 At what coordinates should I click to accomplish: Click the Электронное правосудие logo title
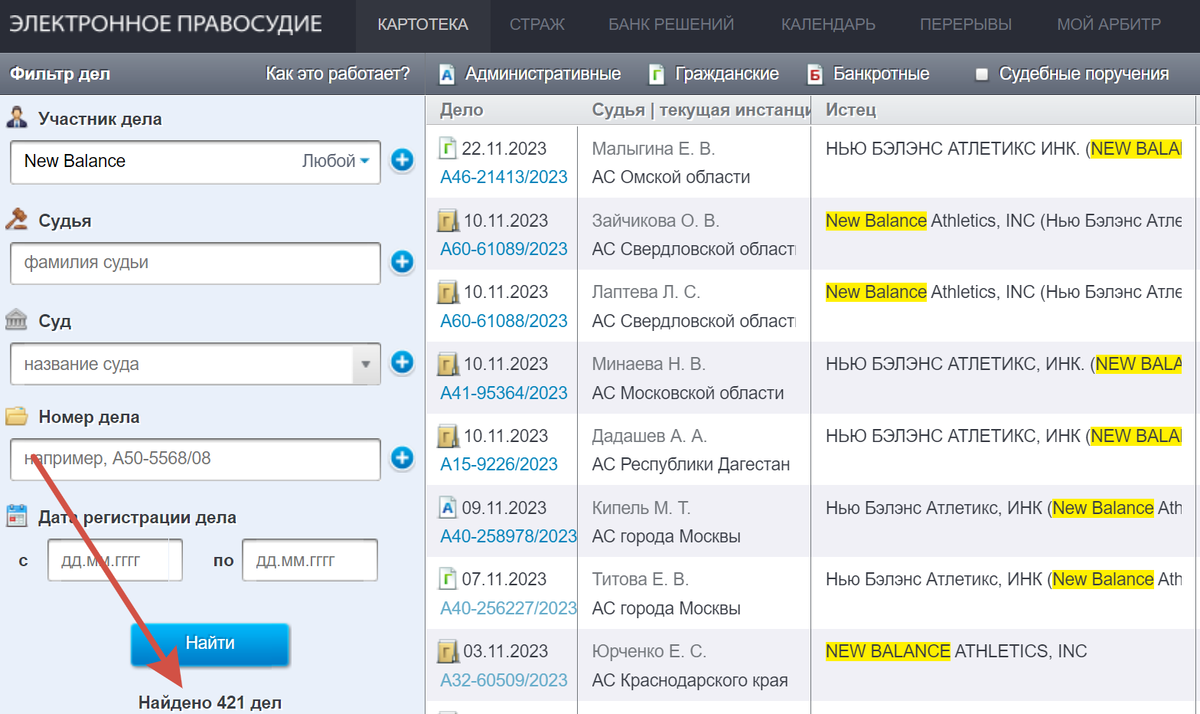166,24
